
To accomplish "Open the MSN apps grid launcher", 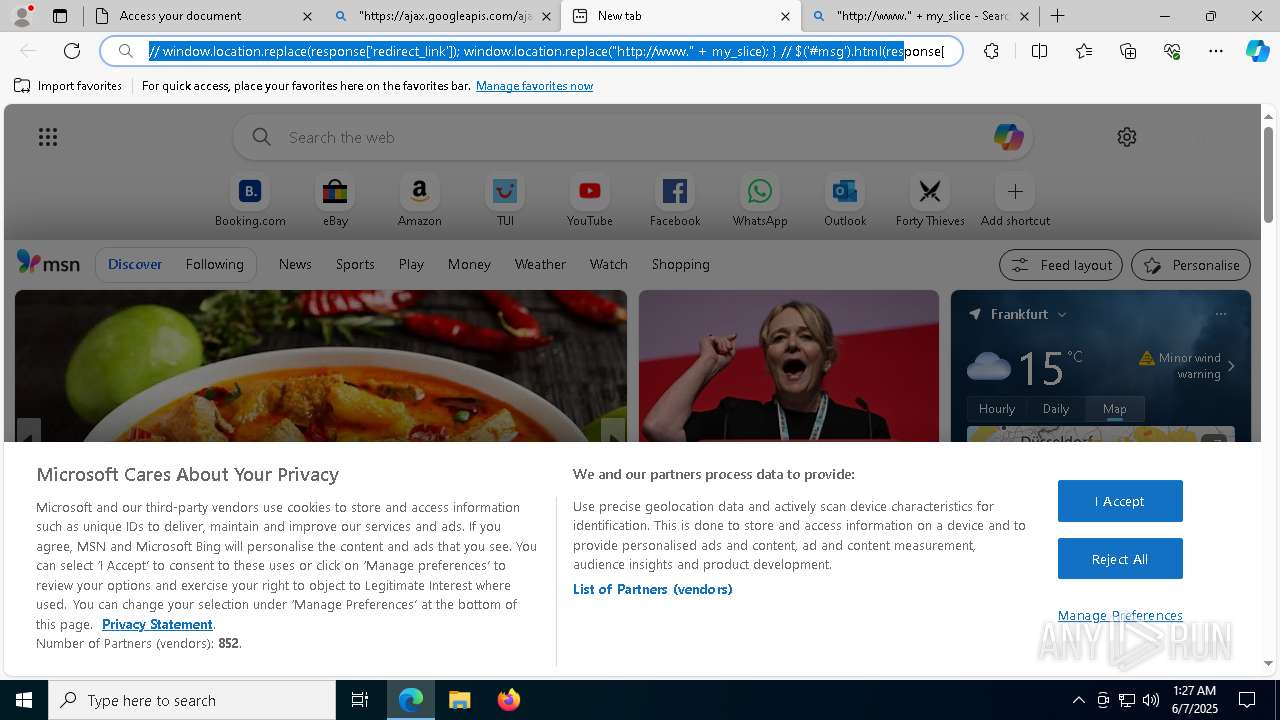I will coord(48,137).
